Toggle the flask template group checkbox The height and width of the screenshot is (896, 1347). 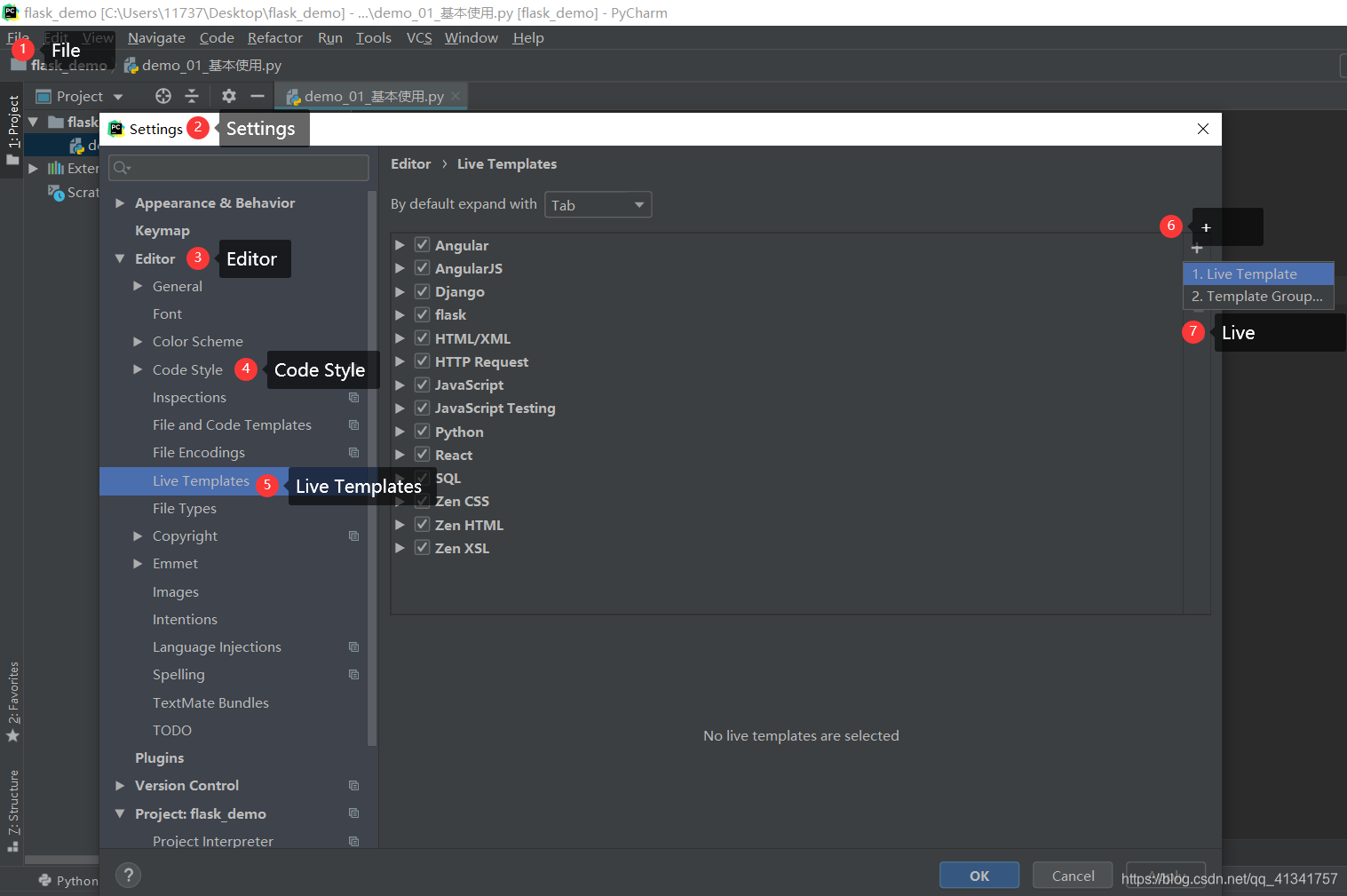pos(423,314)
